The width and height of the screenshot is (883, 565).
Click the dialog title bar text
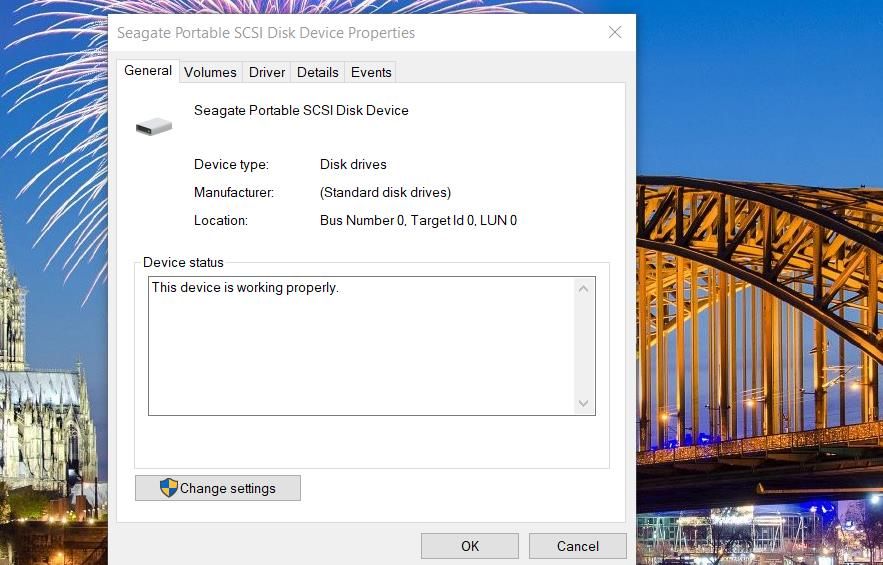point(266,33)
